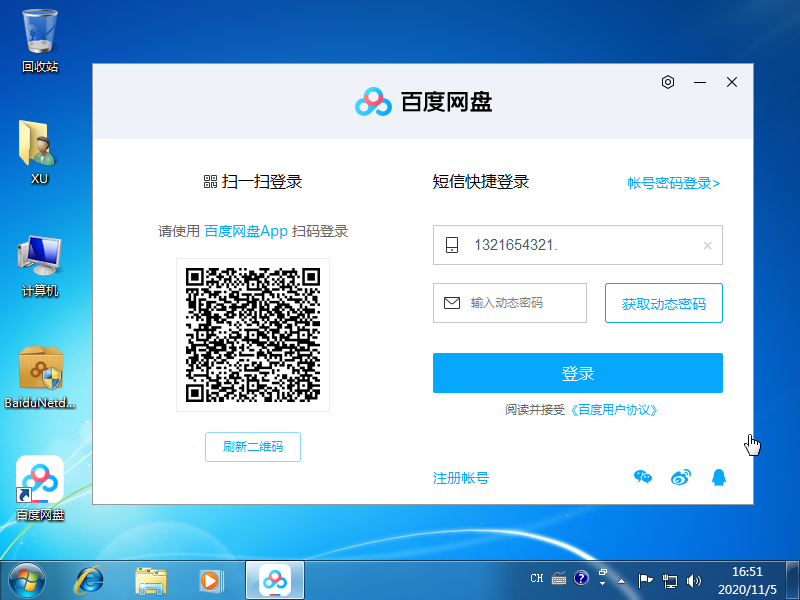The image size is (800, 600).
Task: Open the 百度网盘 desktop shortcut
Action: [40, 488]
